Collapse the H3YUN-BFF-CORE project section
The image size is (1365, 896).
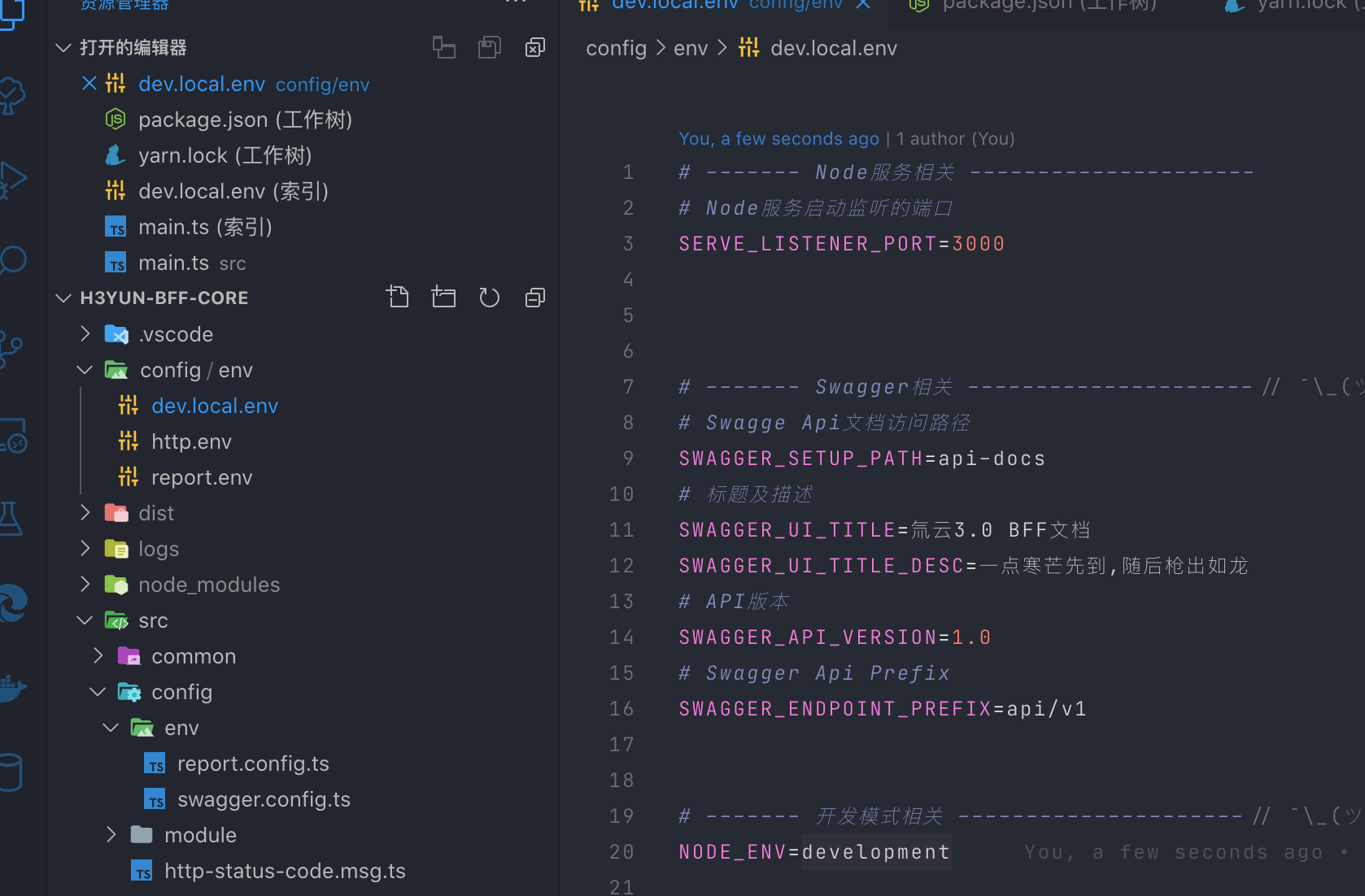pos(63,298)
